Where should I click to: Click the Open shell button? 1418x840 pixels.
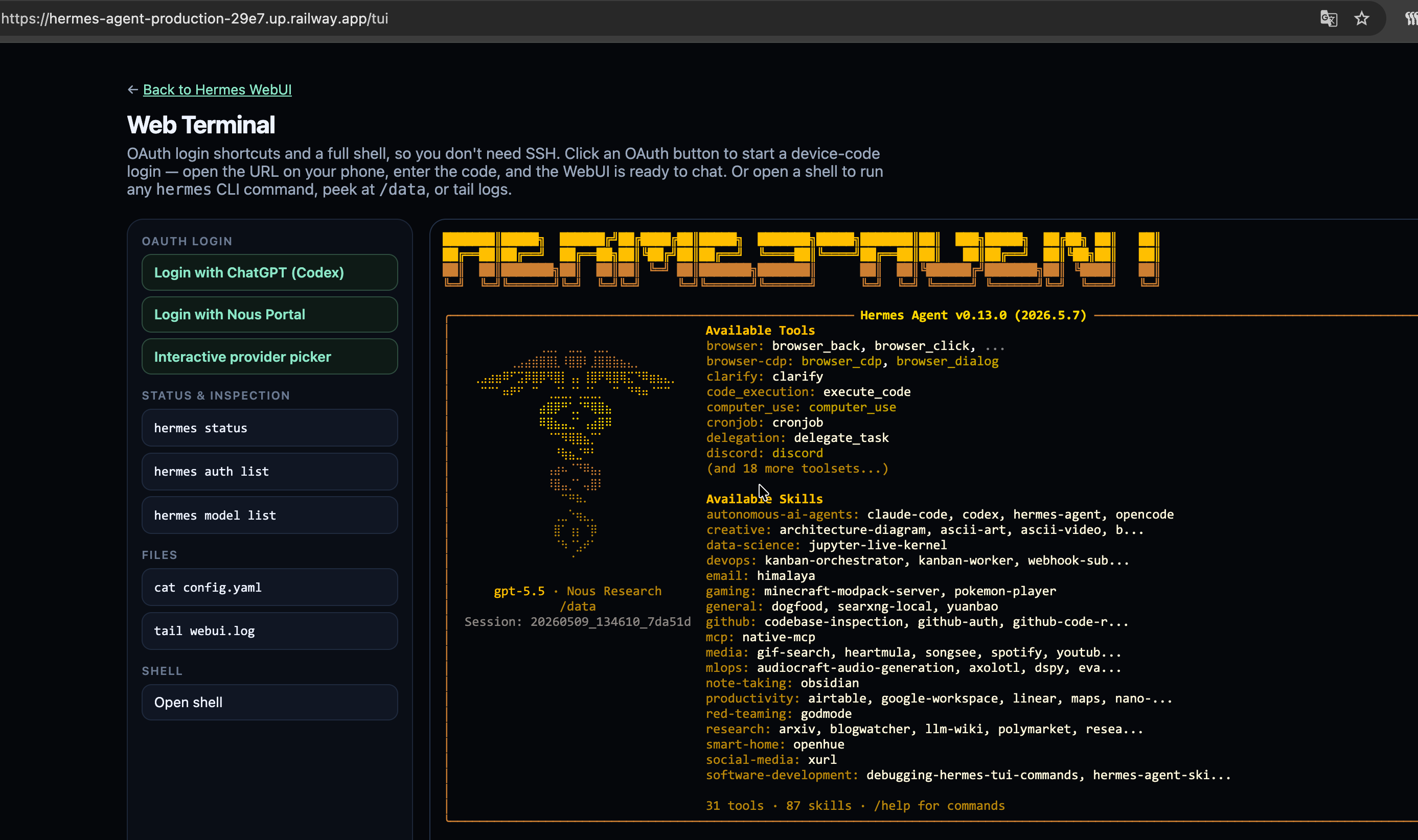[x=269, y=703]
